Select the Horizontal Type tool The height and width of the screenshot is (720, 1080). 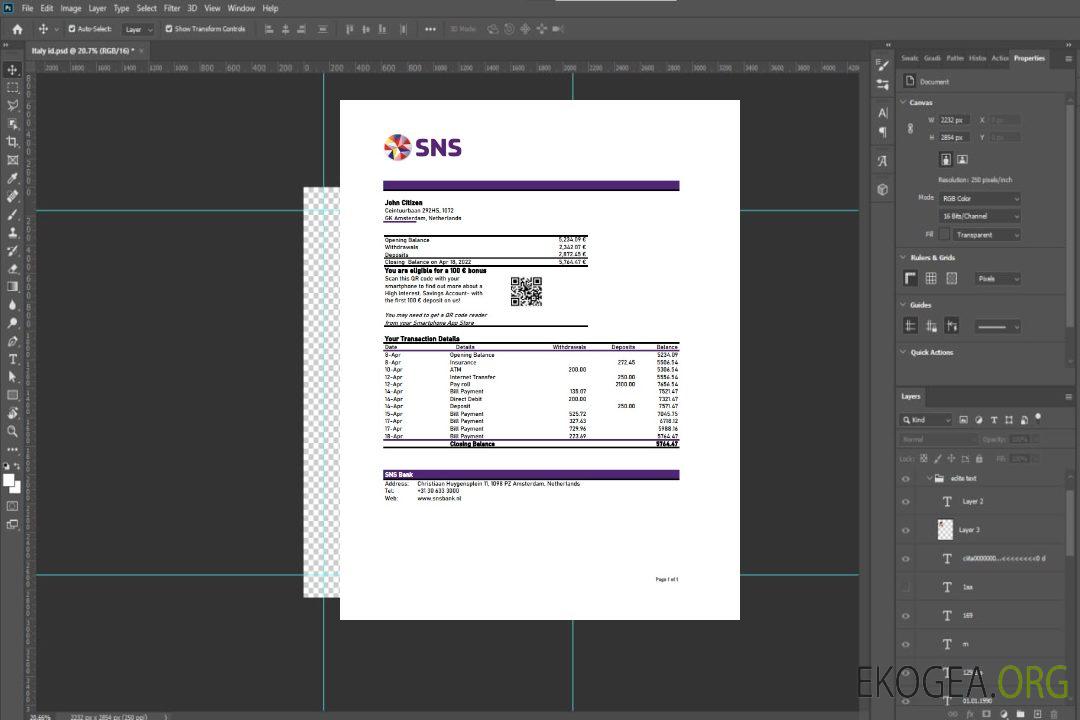tap(13, 359)
